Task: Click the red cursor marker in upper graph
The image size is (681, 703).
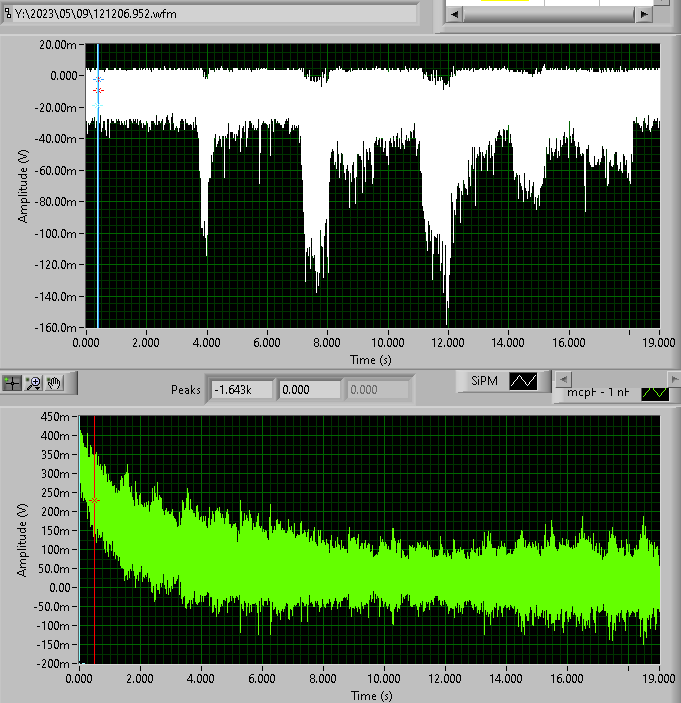Action: [x=98, y=91]
